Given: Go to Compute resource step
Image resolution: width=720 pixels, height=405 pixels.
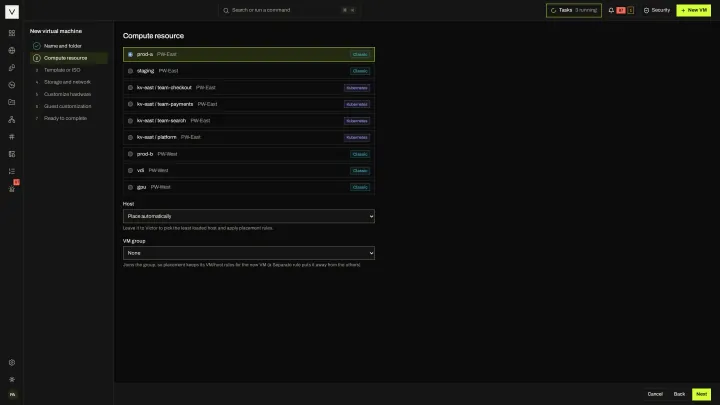Looking at the screenshot, I should 69,58.
